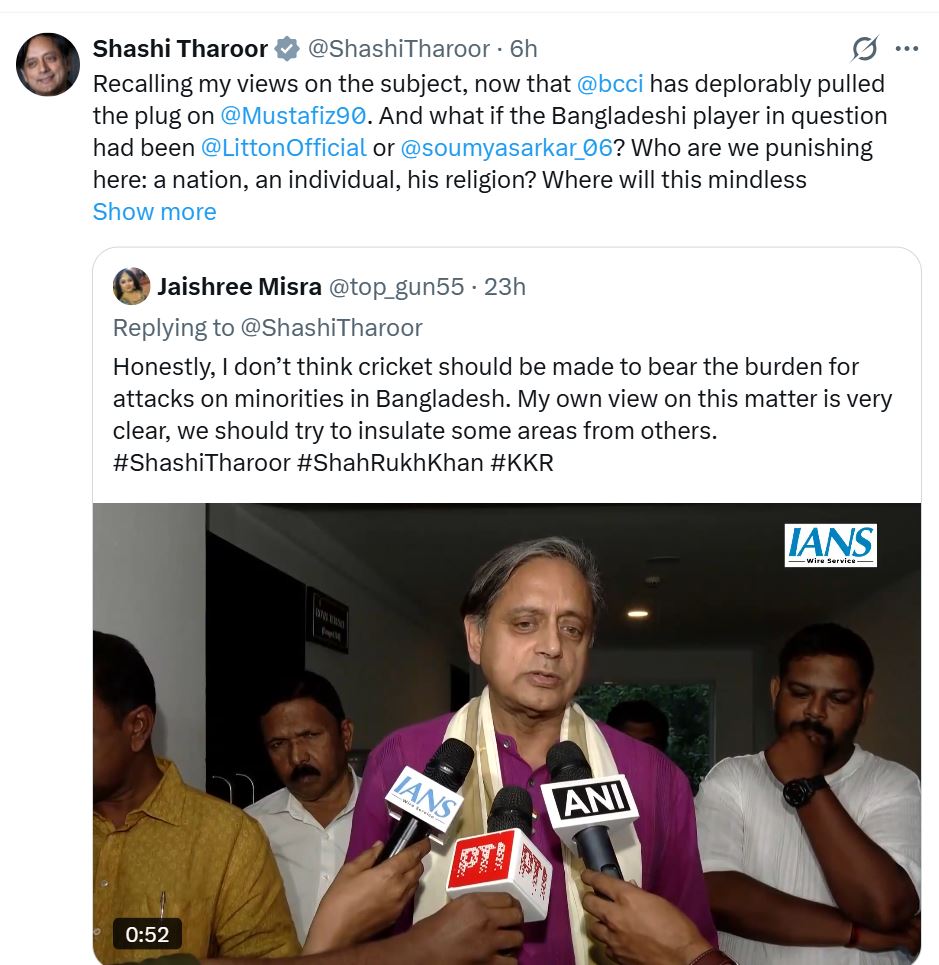939x965 pixels.
Task: Open the @bcci mention link
Action: 610,84
